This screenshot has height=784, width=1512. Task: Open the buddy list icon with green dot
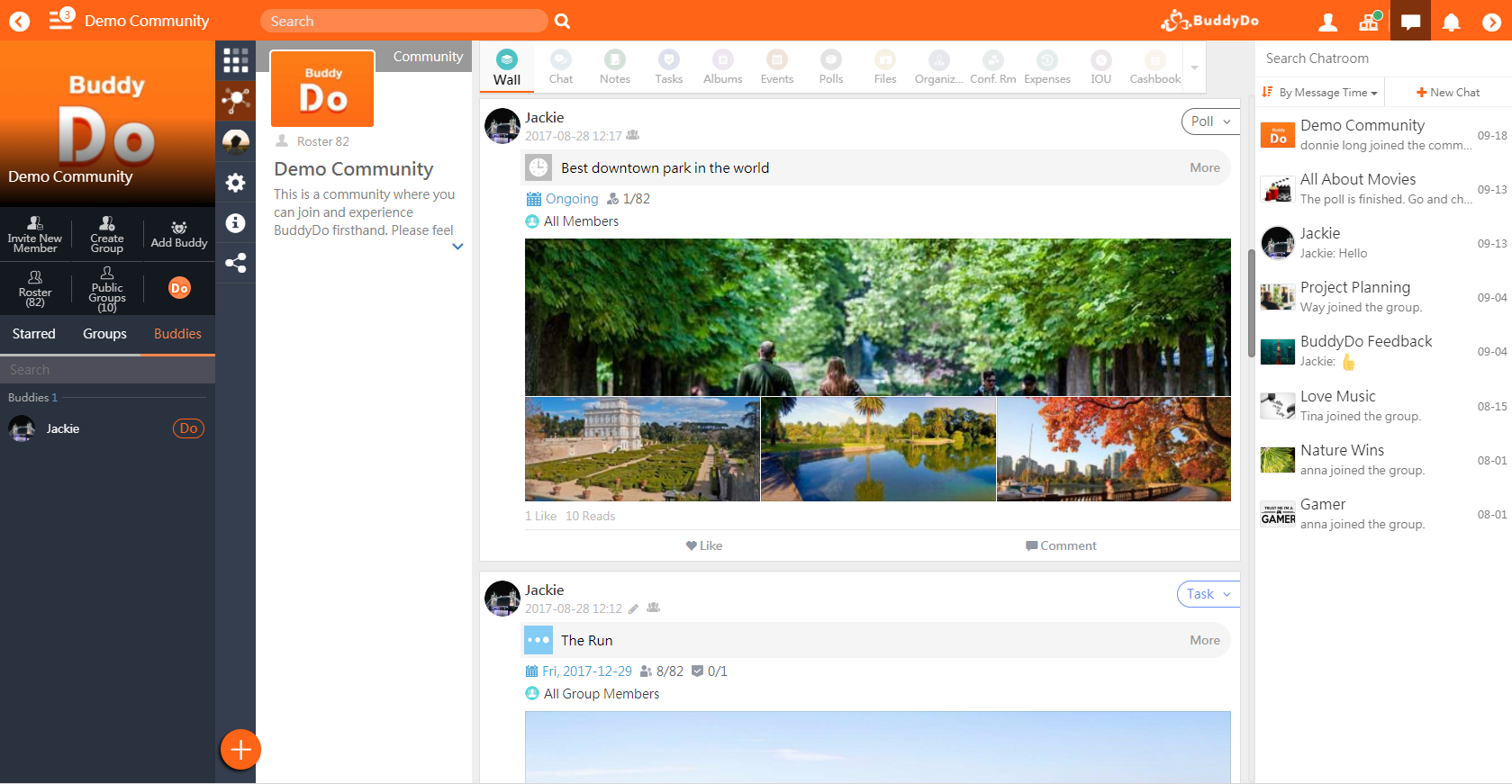click(1369, 21)
